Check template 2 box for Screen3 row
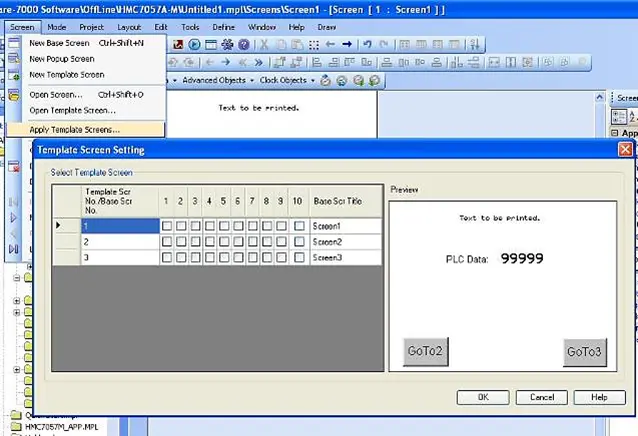This screenshot has height=436, width=638. tap(181, 257)
